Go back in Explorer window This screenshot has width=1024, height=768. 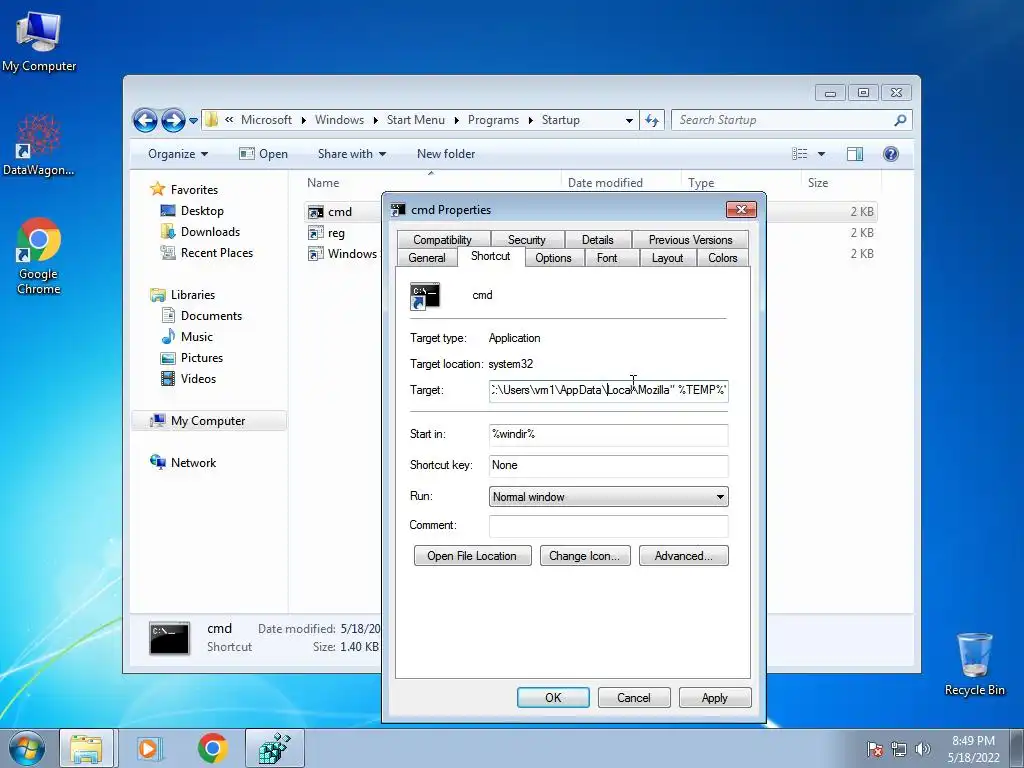145,120
